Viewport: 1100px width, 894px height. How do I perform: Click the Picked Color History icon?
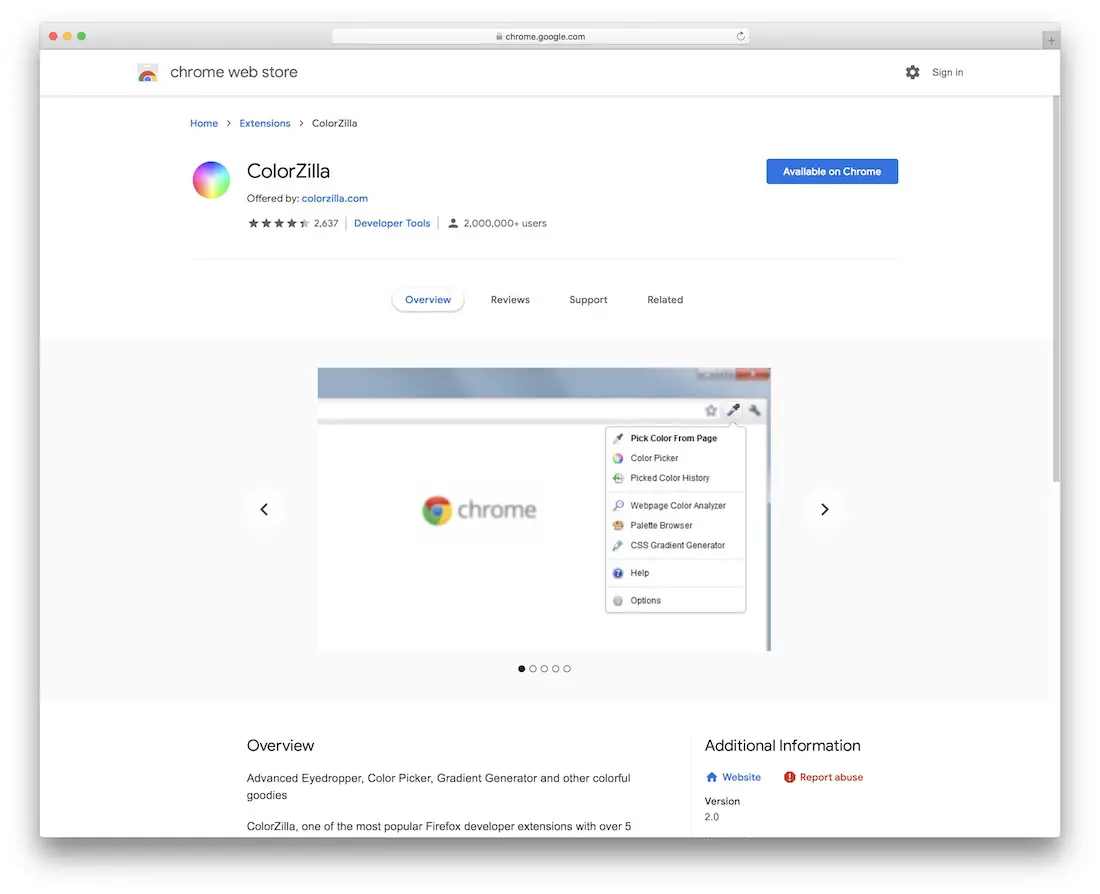pos(618,478)
